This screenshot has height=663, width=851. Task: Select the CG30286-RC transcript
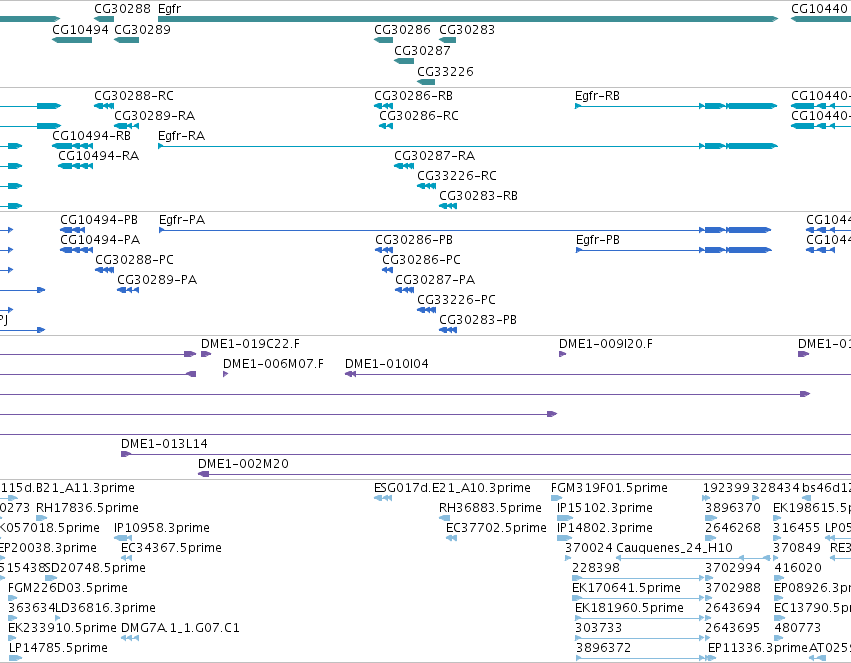(x=386, y=126)
